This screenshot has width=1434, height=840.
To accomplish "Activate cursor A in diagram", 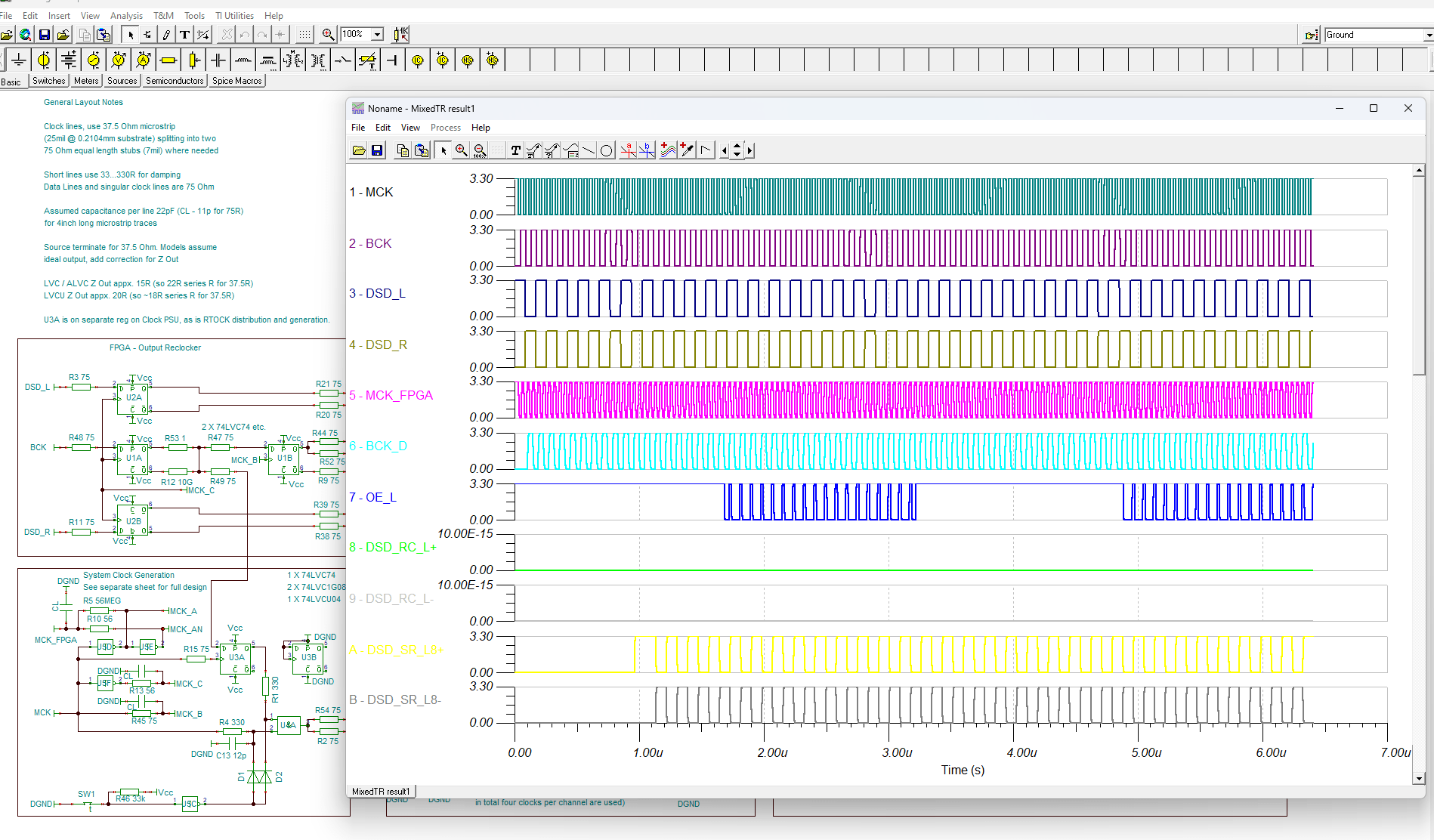I will [628, 150].
